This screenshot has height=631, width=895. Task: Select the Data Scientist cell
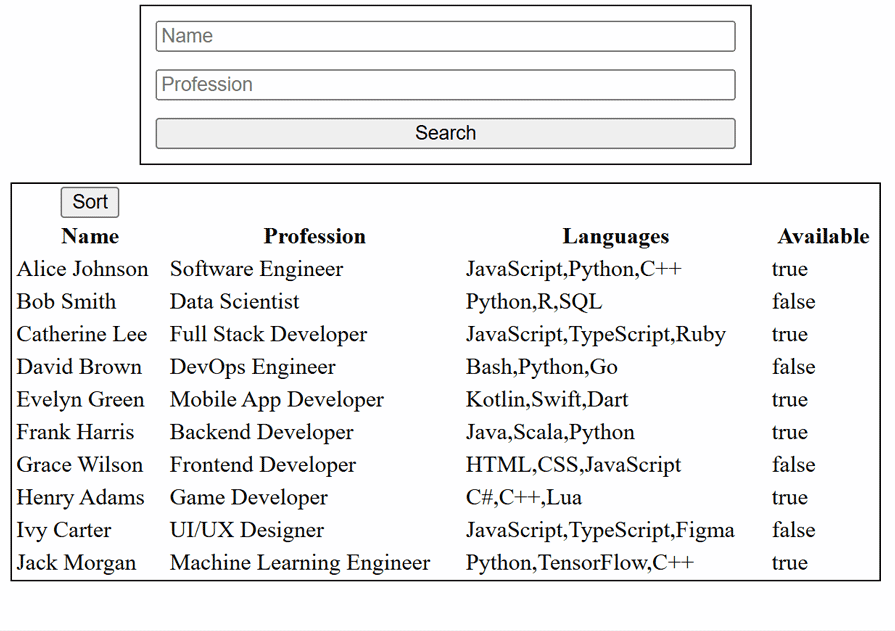[x=234, y=302]
